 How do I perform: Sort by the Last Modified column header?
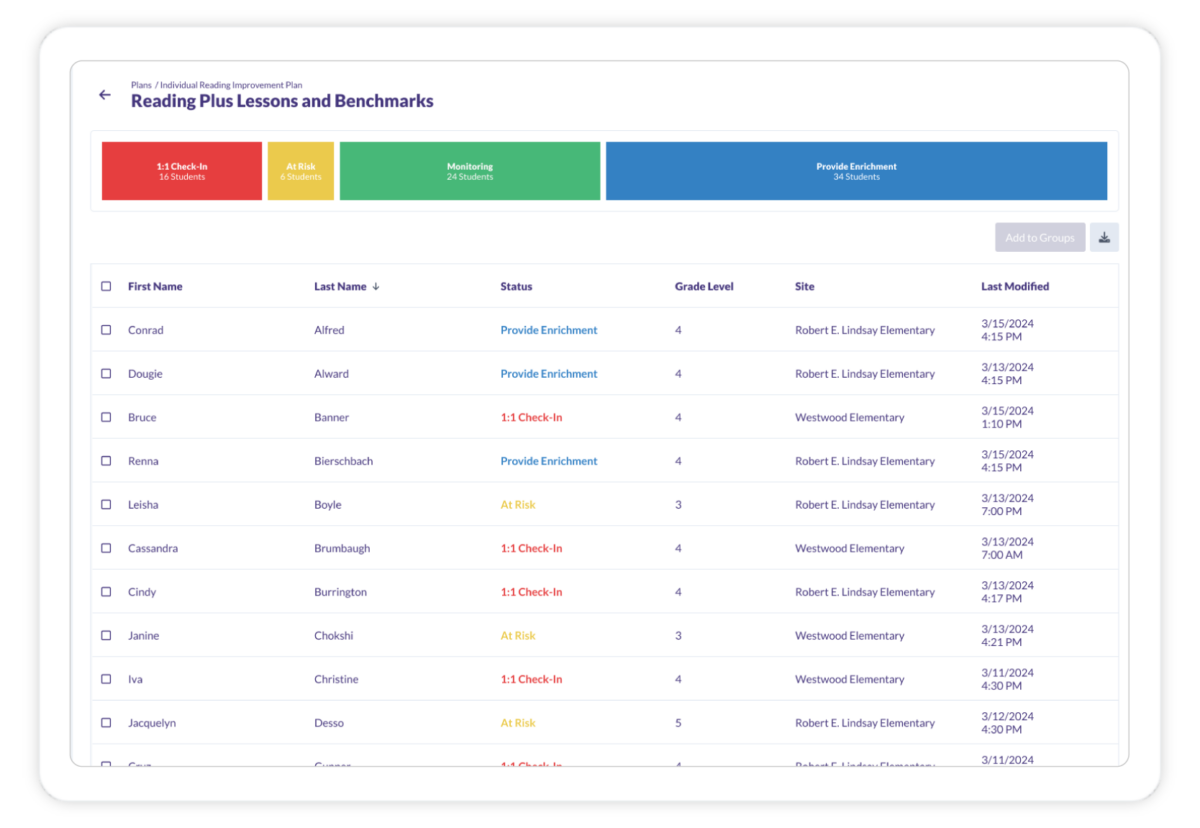pyautogui.click(x=1015, y=287)
